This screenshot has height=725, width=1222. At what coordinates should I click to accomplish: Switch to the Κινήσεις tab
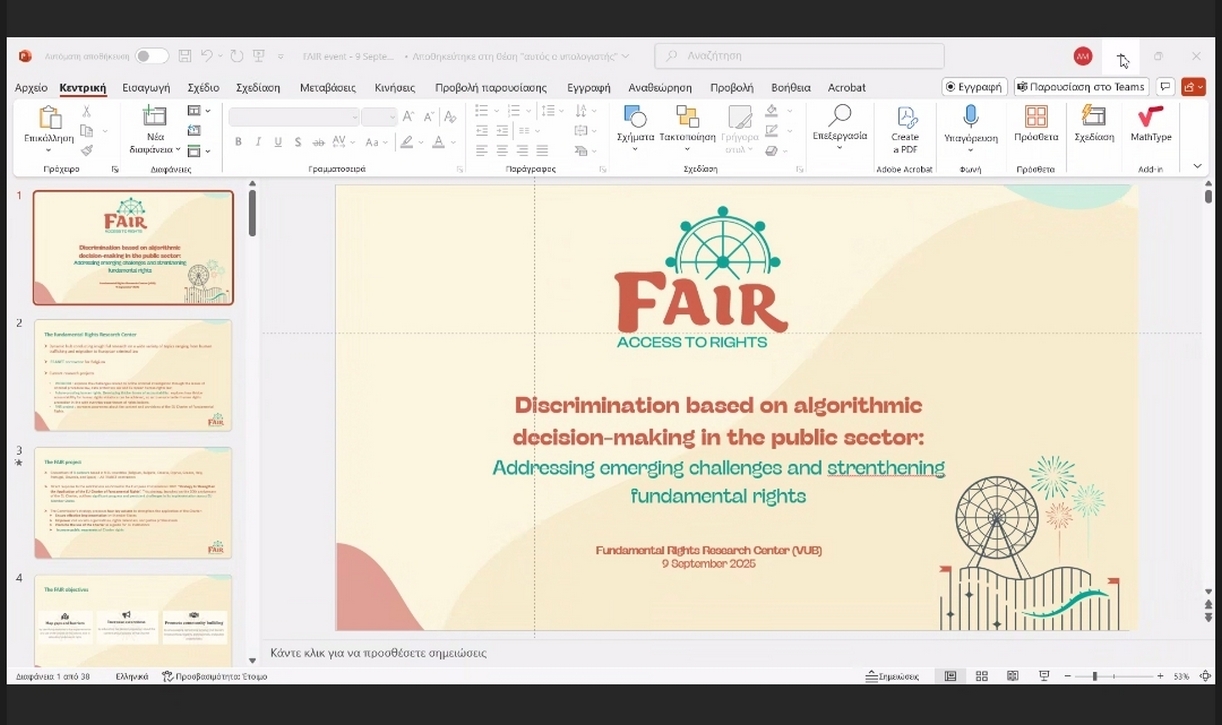pyautogui.click(x=394, y=88)
